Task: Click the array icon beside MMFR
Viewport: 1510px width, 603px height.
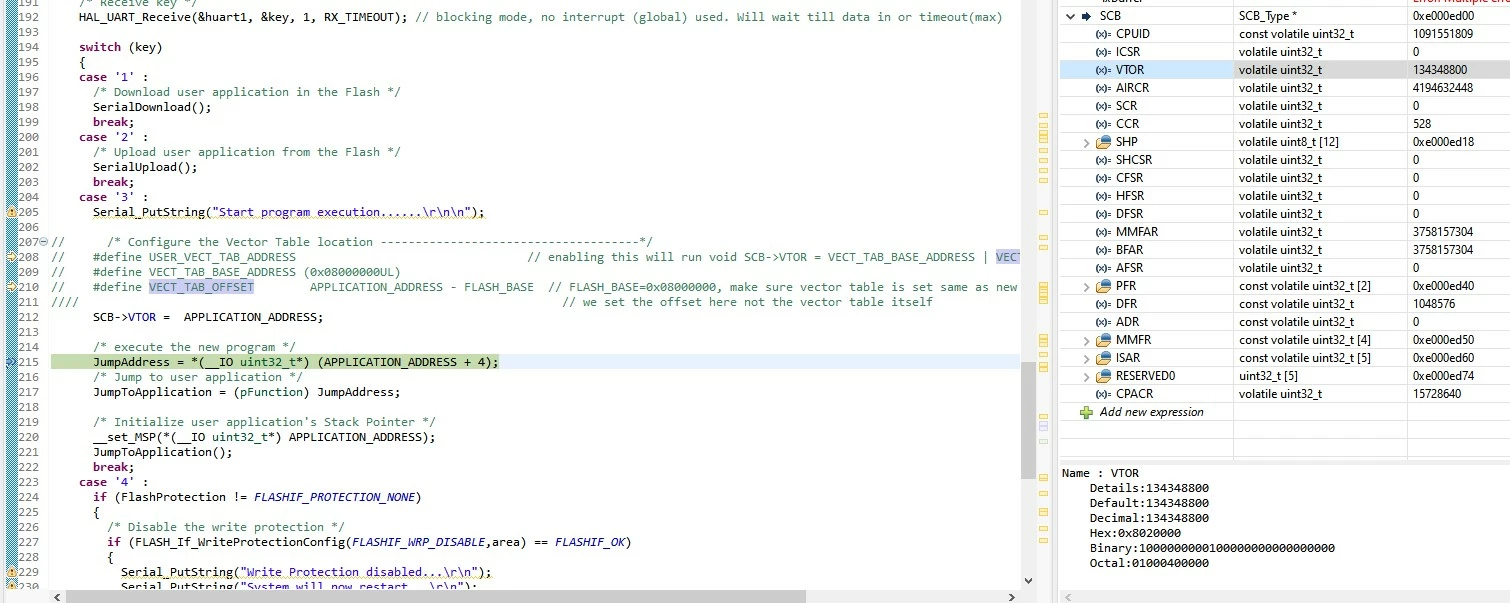Action: point(1103,340)
